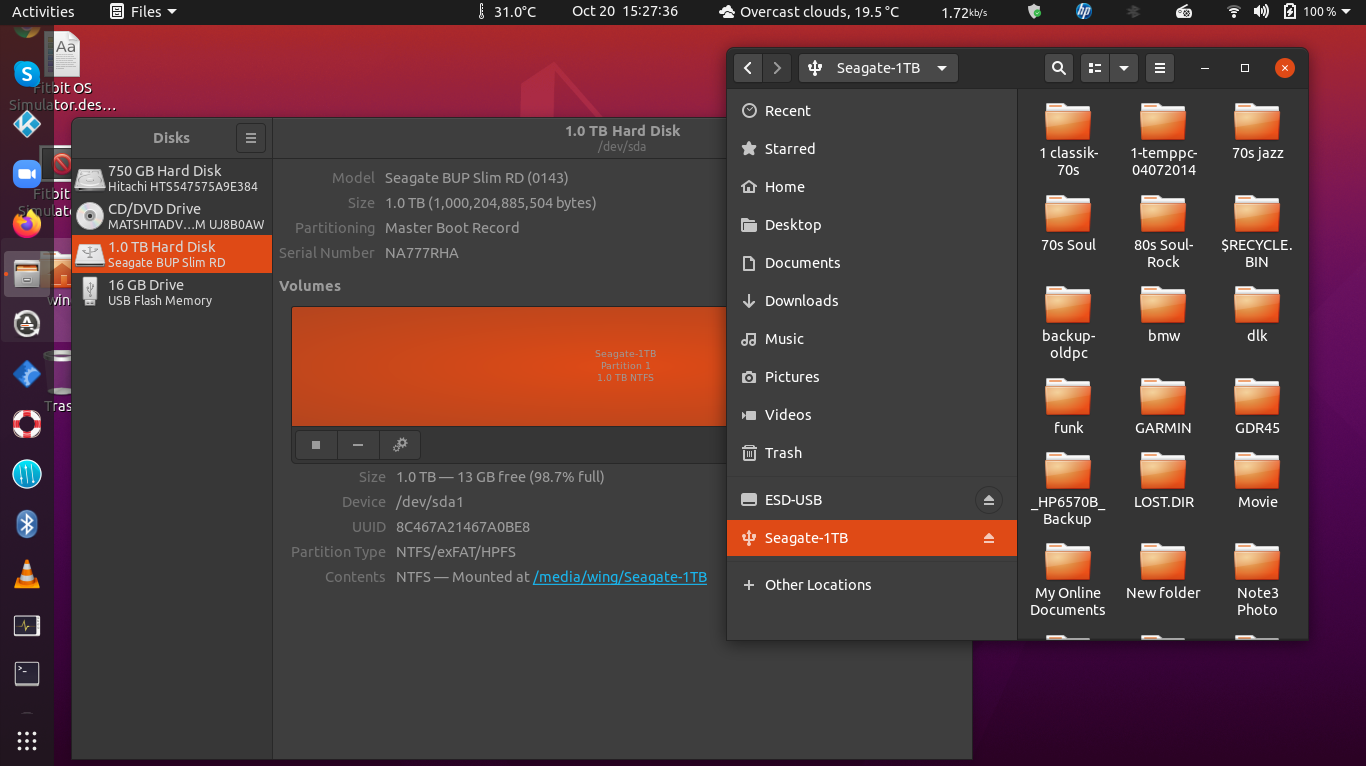
Task: Select the GDR45 folder
Action: [1257, 406]
